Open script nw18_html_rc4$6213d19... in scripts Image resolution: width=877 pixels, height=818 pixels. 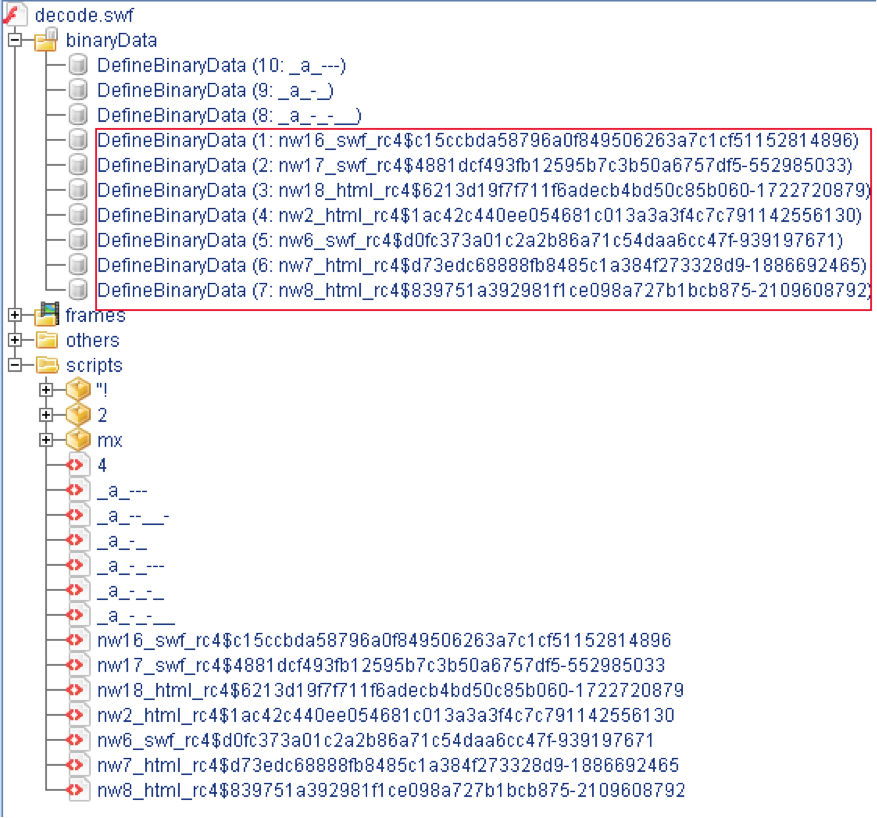point(390,690)
